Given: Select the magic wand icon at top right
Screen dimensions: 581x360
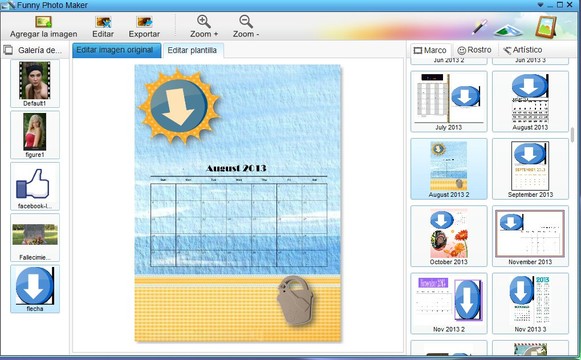Looking at the screenshot, I should (x=479, y=27).
